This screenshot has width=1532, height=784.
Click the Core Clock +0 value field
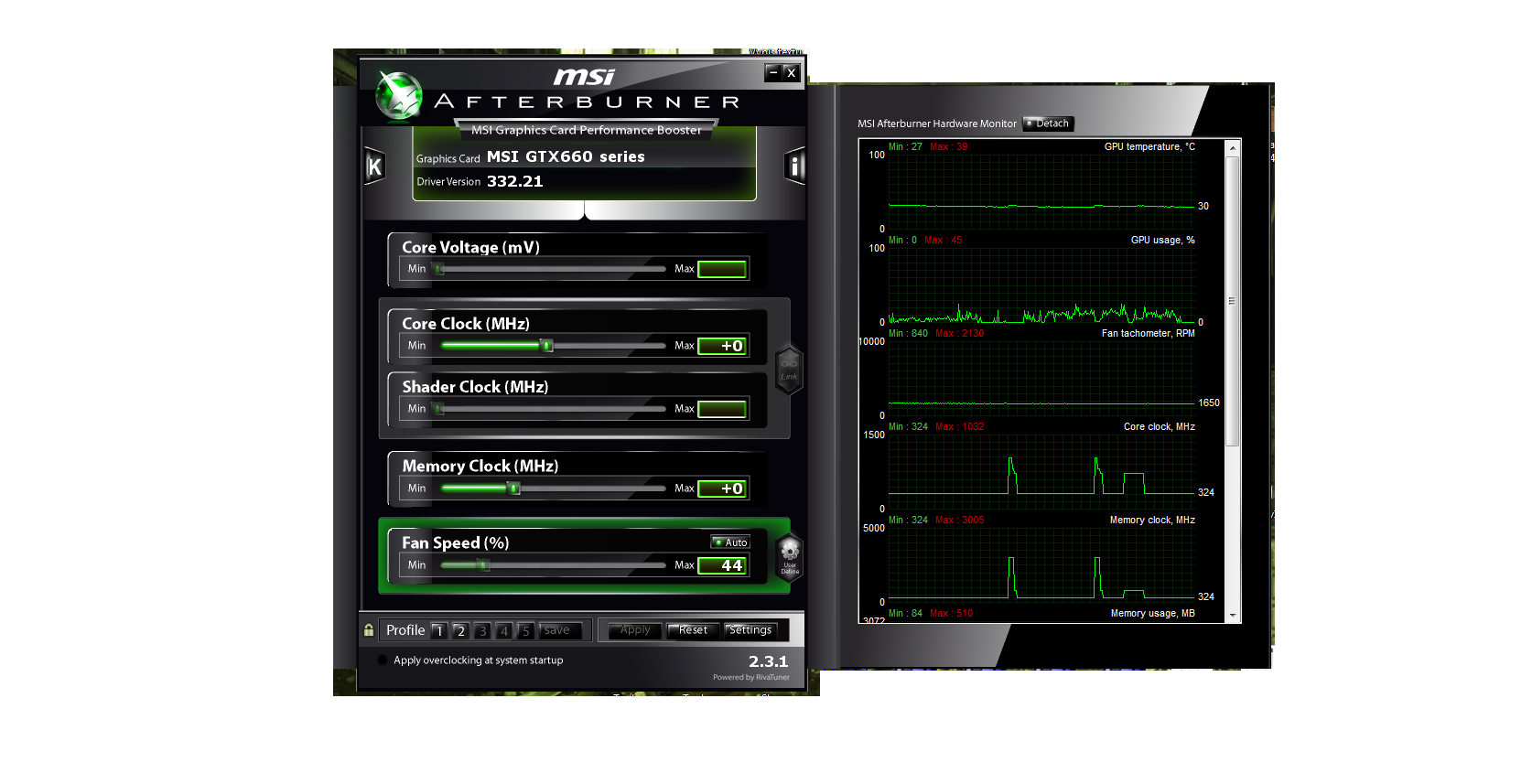[722, 346]
